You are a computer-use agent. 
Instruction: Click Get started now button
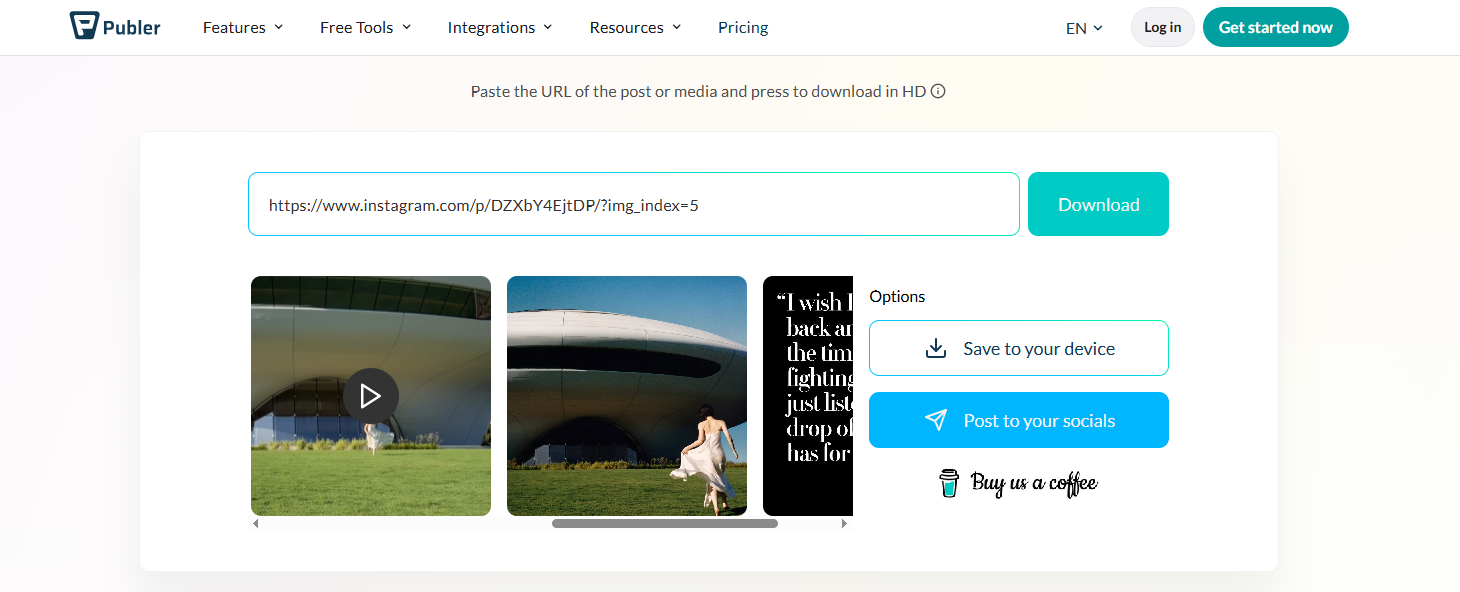[x=1276, y=27]
